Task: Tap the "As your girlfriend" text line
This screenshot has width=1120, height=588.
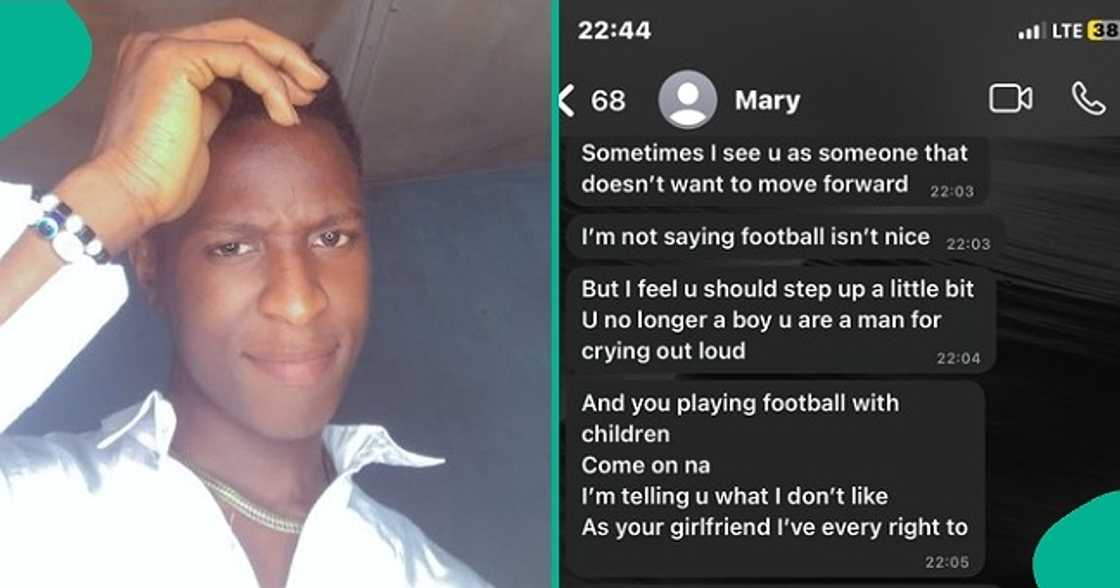Action: tap(774, 527)
